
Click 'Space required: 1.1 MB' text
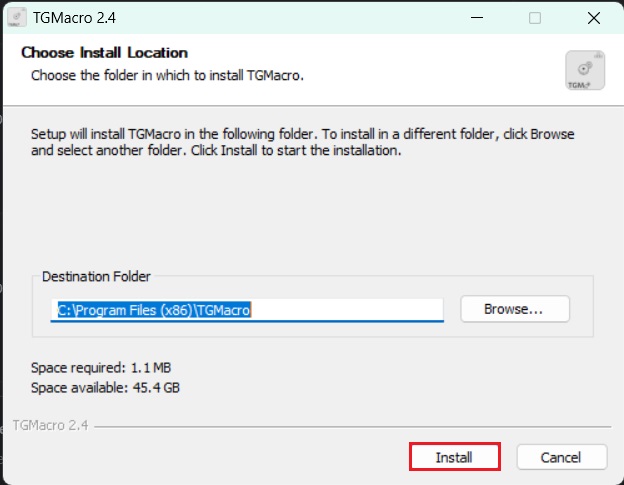101,368
